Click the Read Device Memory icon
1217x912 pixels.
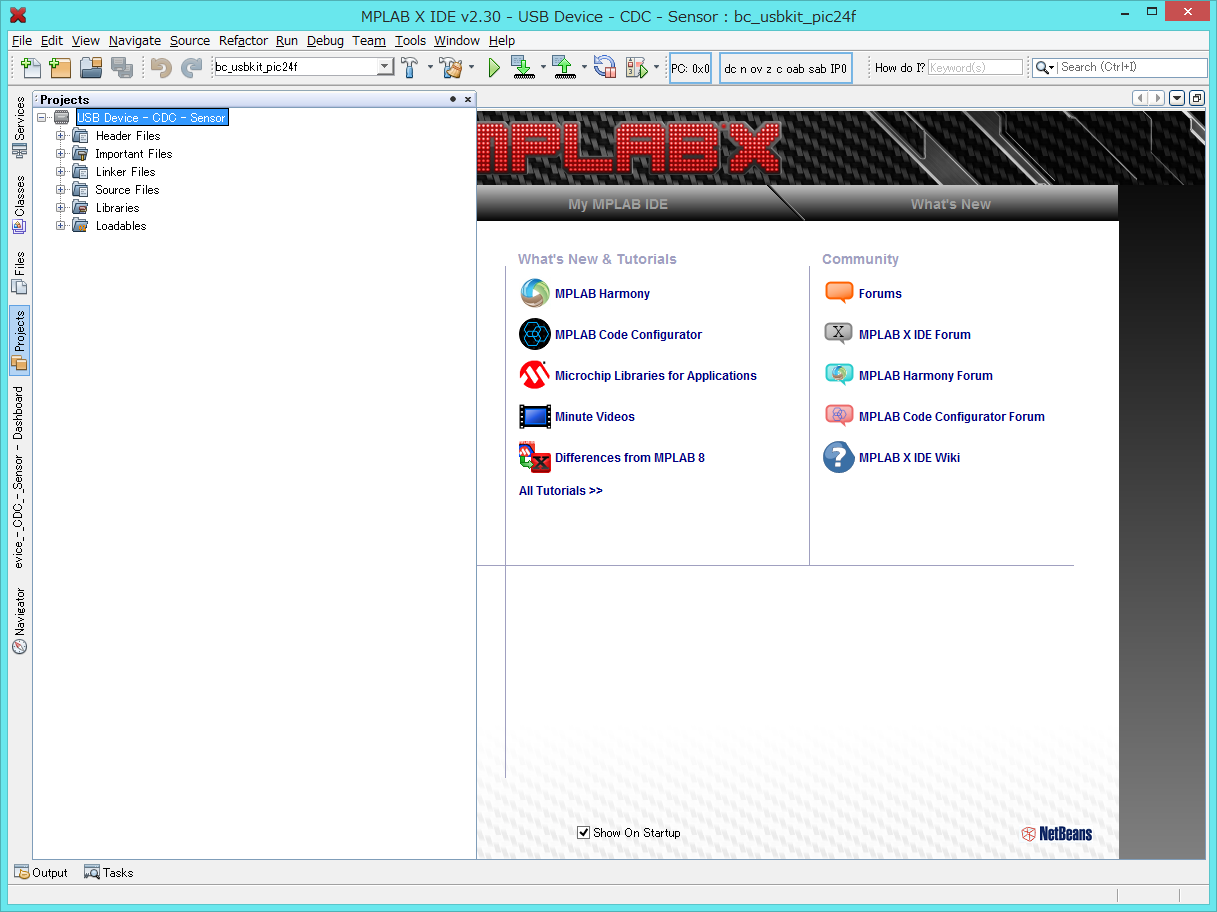(563, 68)
